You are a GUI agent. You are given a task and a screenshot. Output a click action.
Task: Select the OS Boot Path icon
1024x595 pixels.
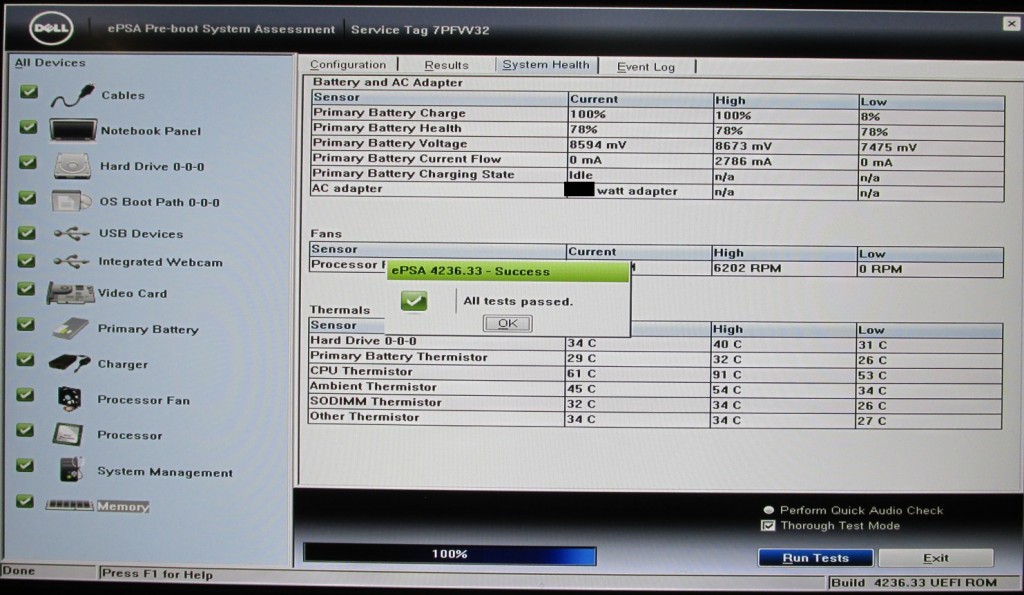click(x=71, y=201)
